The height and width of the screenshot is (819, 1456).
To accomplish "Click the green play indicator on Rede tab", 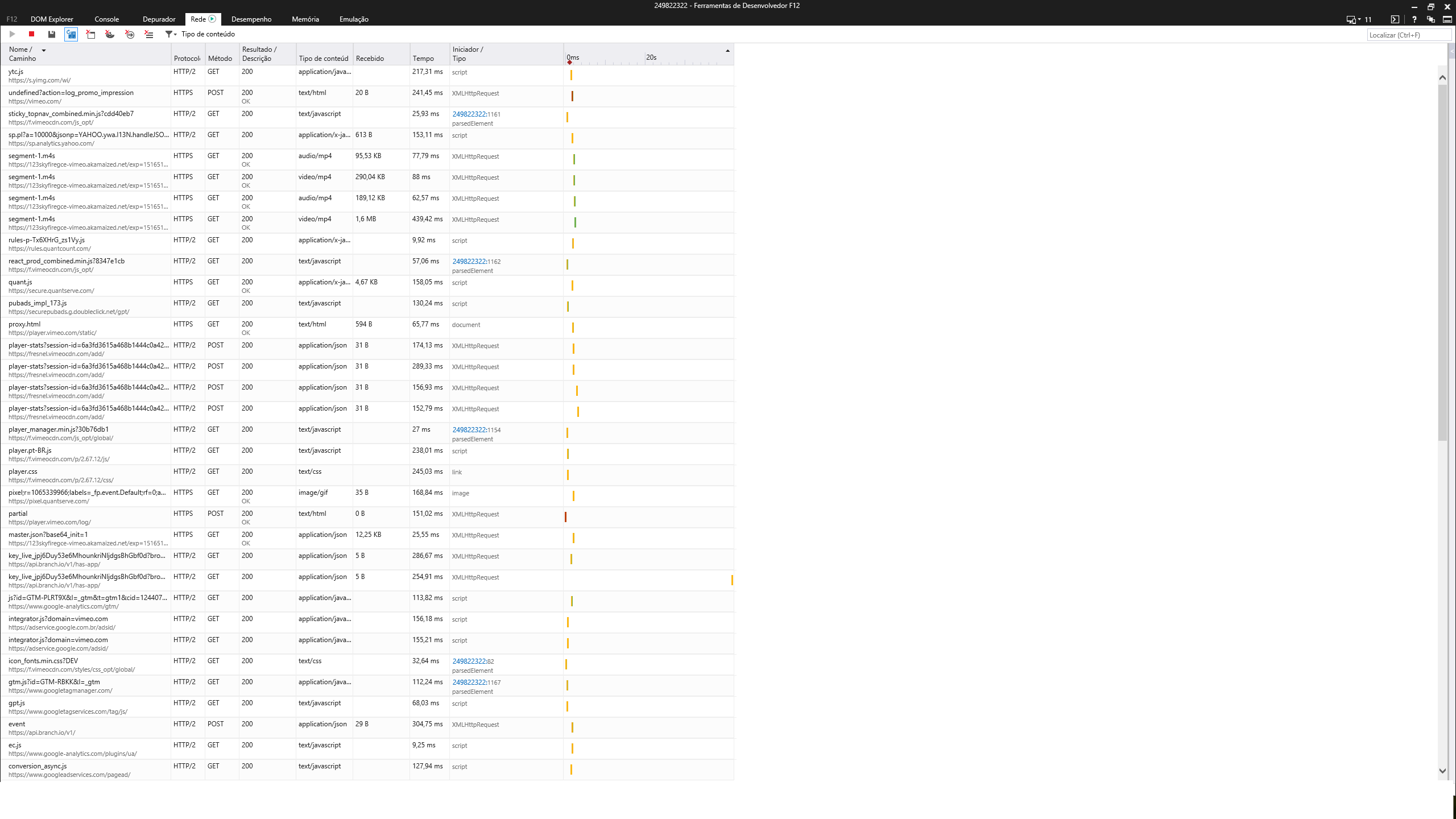I will [x=212, y=19].
